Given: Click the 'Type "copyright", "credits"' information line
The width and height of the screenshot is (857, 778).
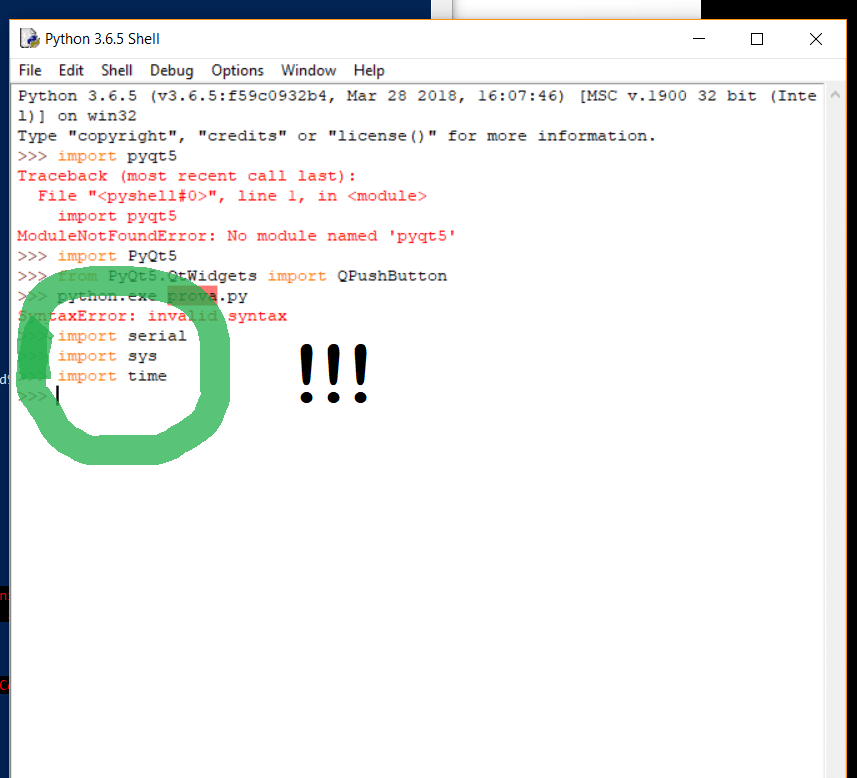Looking at the screenshot, I should (x=336, y=136).
